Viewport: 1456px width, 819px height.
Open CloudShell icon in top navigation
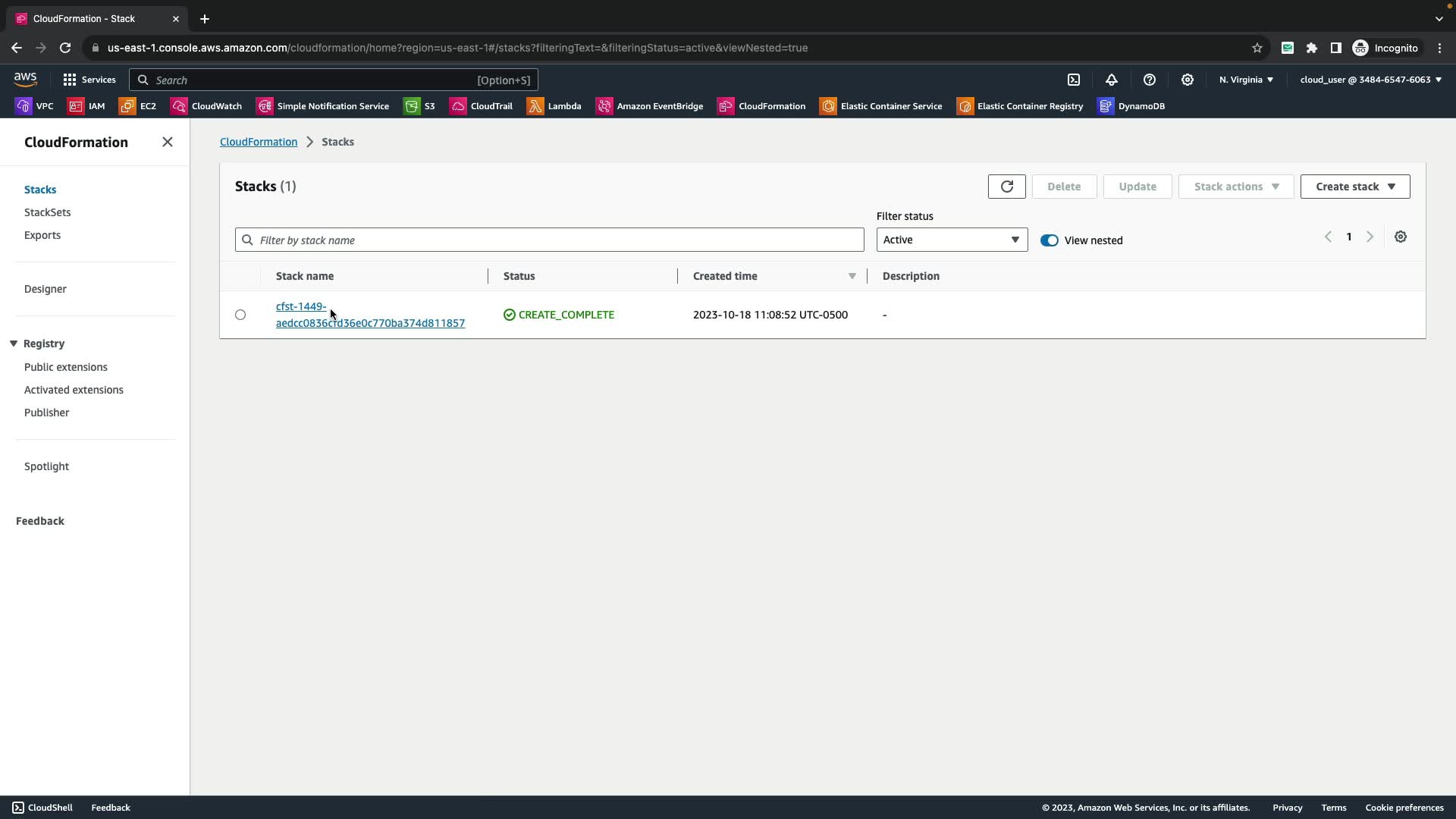1074,80
